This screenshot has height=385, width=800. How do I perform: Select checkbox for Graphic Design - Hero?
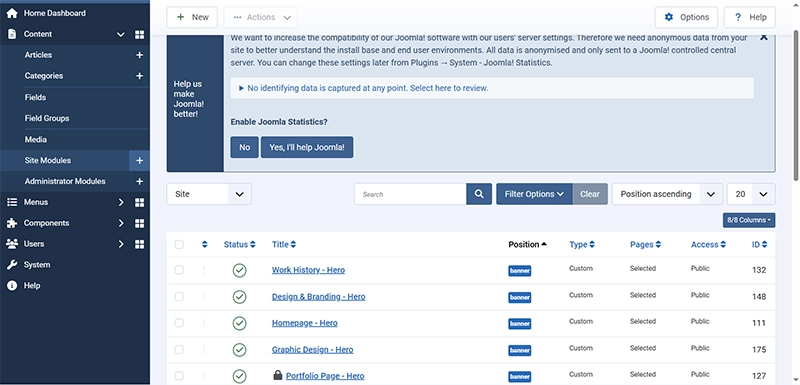tap(179, 350)
